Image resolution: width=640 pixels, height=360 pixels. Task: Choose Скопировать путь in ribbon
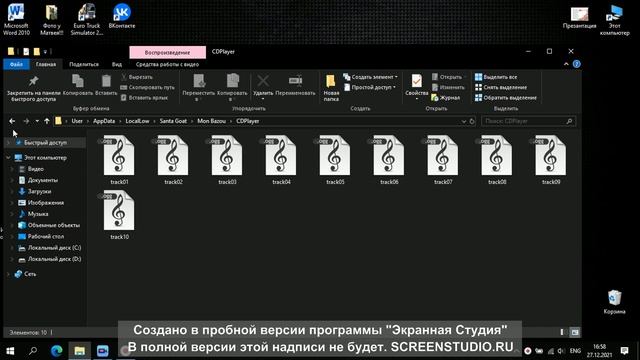(x=147, y=87)
